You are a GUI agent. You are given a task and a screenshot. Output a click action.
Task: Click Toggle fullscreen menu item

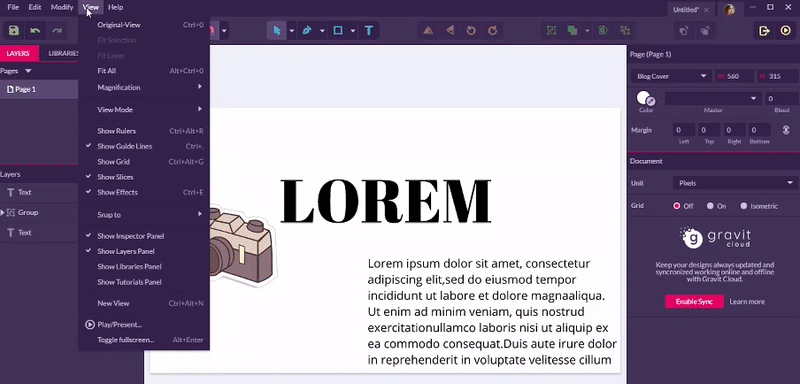(144, 340)
